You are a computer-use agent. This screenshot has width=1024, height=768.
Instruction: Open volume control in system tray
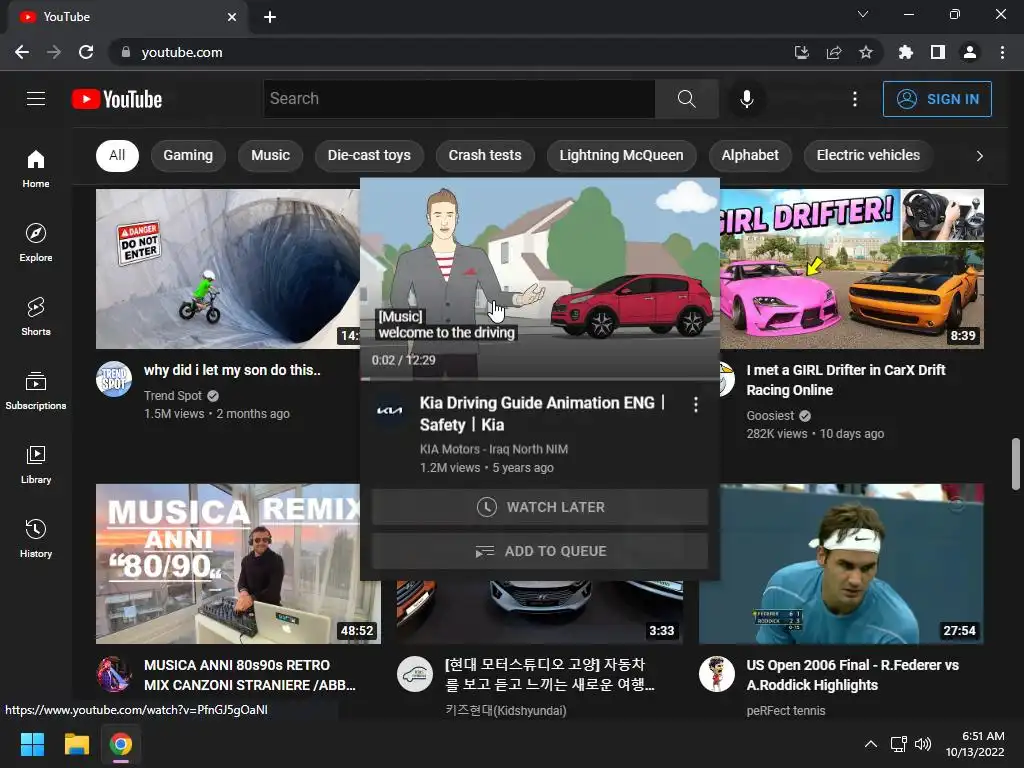[x=923, y=744]
